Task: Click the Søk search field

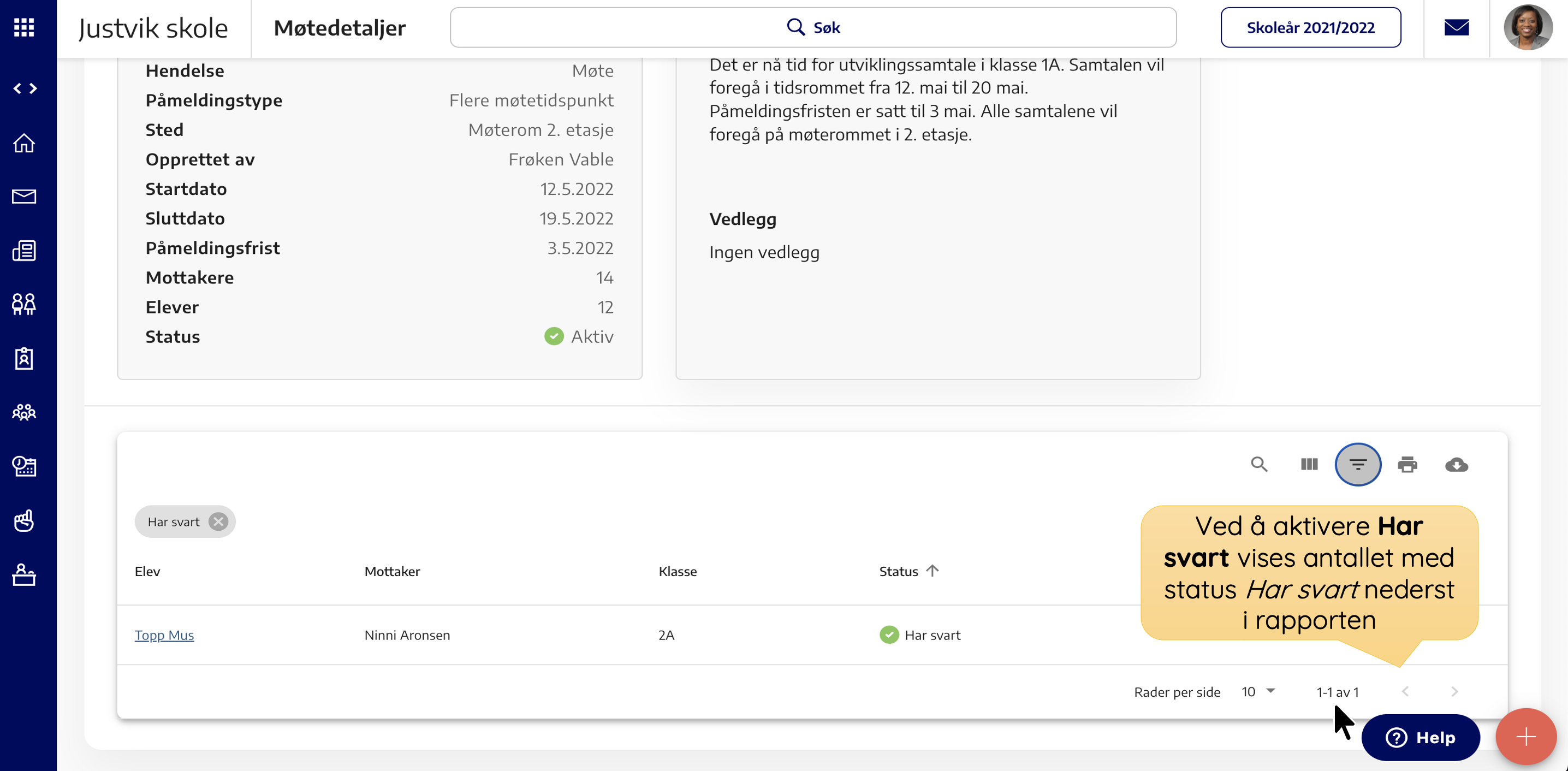Action: tap(812, 27)
